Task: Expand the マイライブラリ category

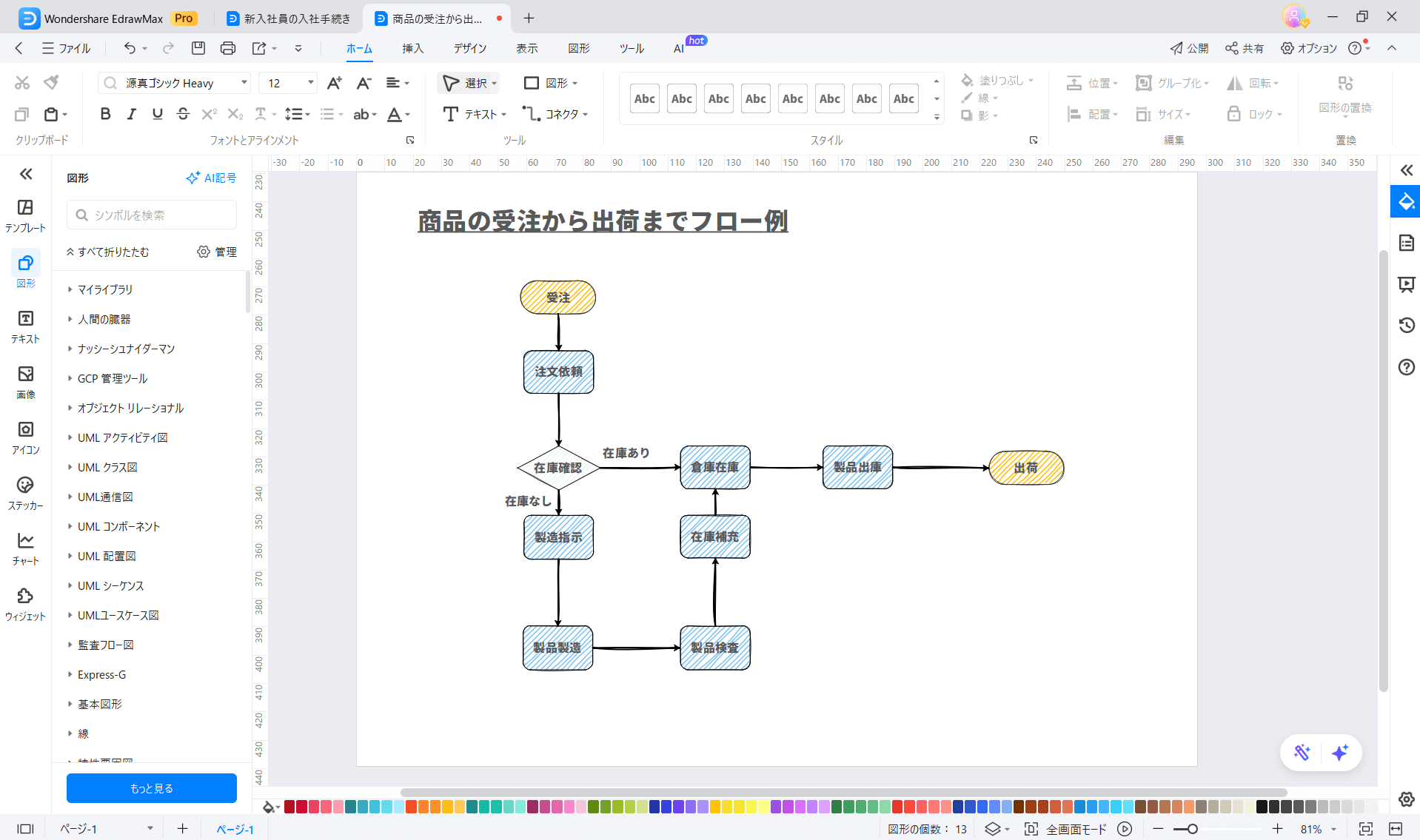Action: point(105,289)
